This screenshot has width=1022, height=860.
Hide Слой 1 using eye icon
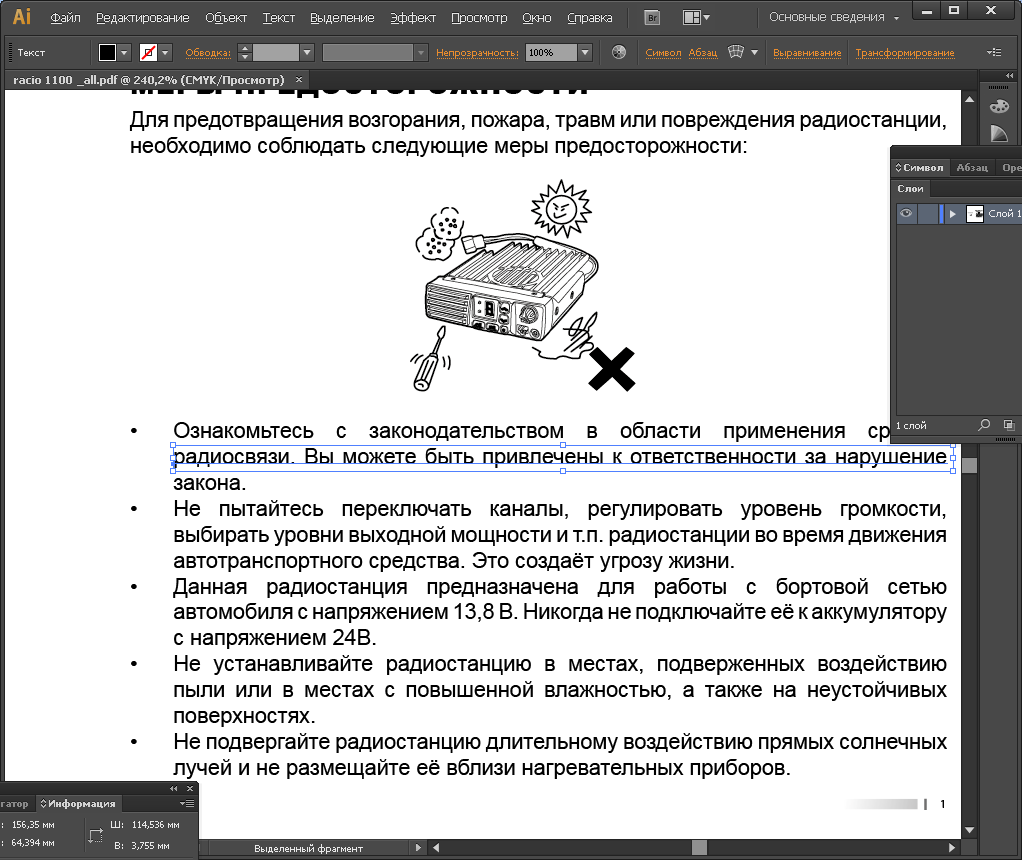[x=905, y=214]
